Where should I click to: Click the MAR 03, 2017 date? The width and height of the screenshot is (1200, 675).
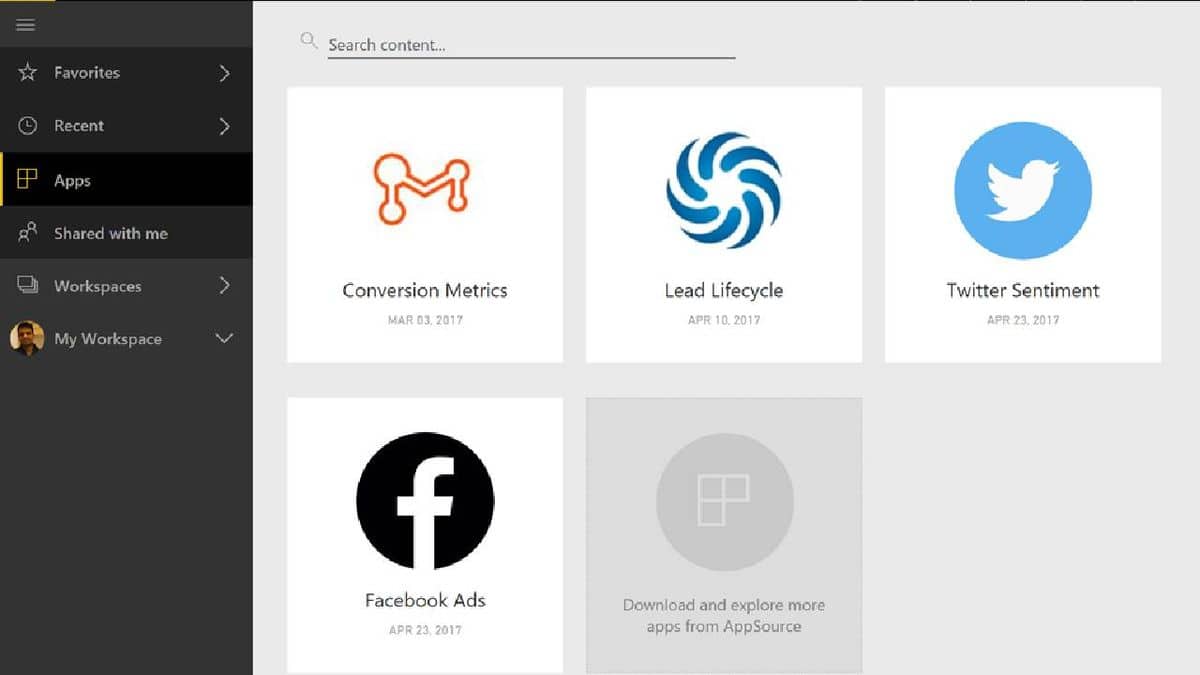[425, 320]
